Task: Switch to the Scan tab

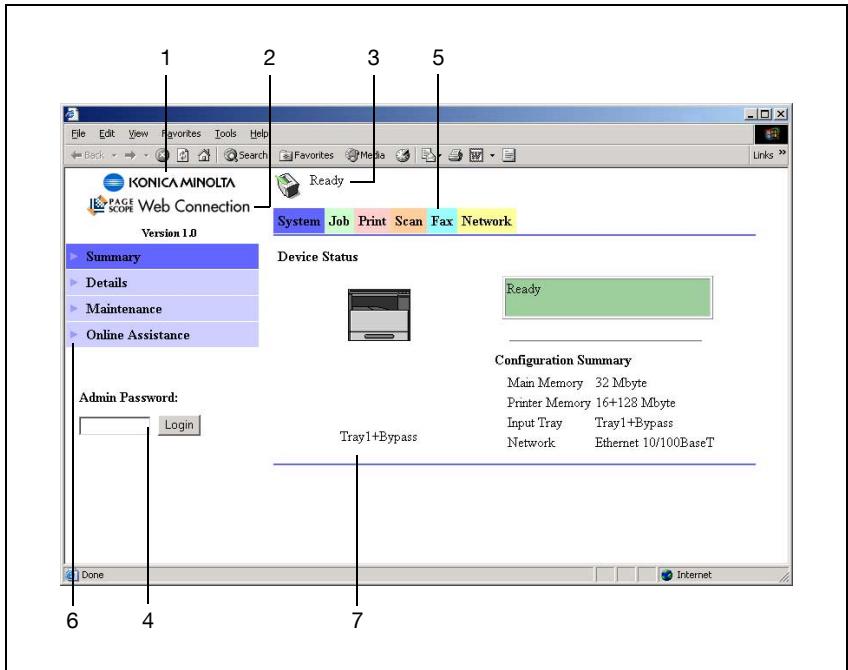Action: point(408,221)
